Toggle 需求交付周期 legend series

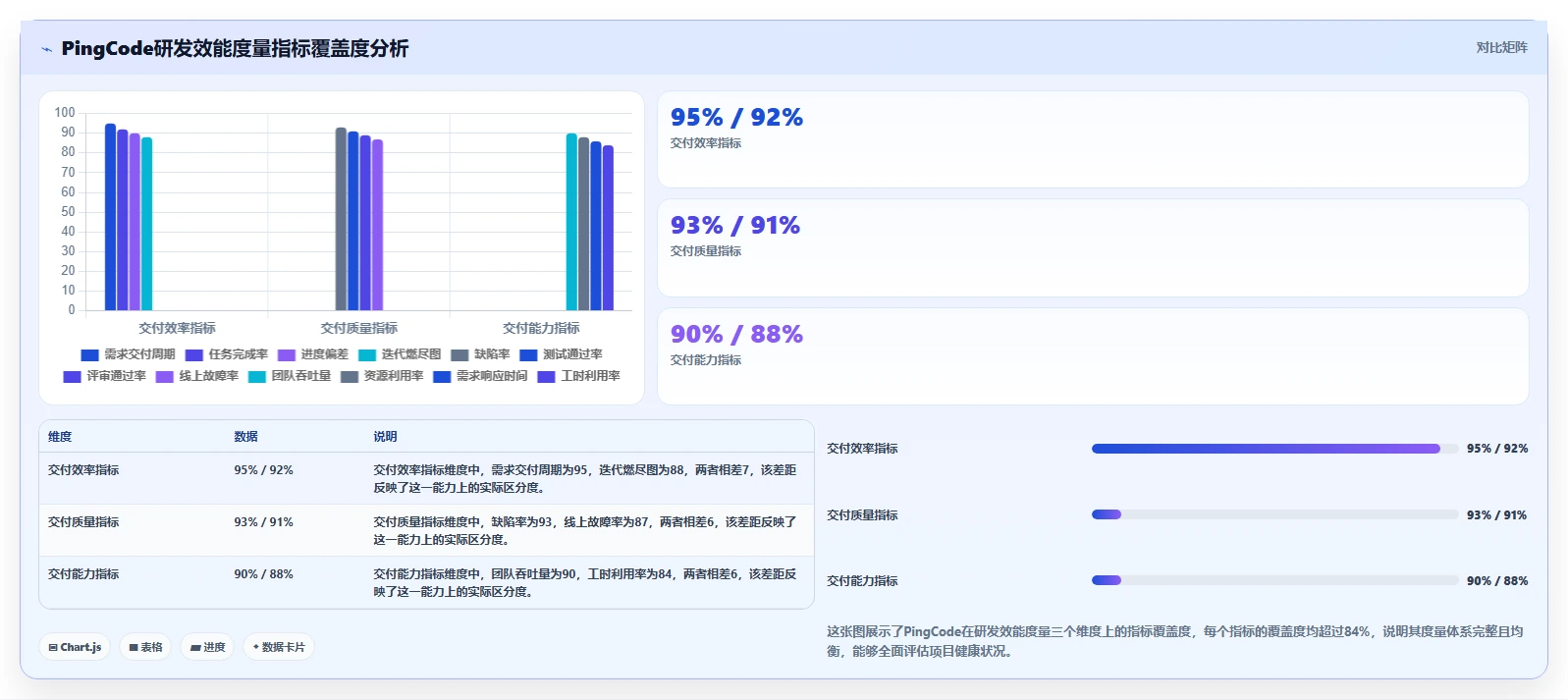tap(128, 354)
